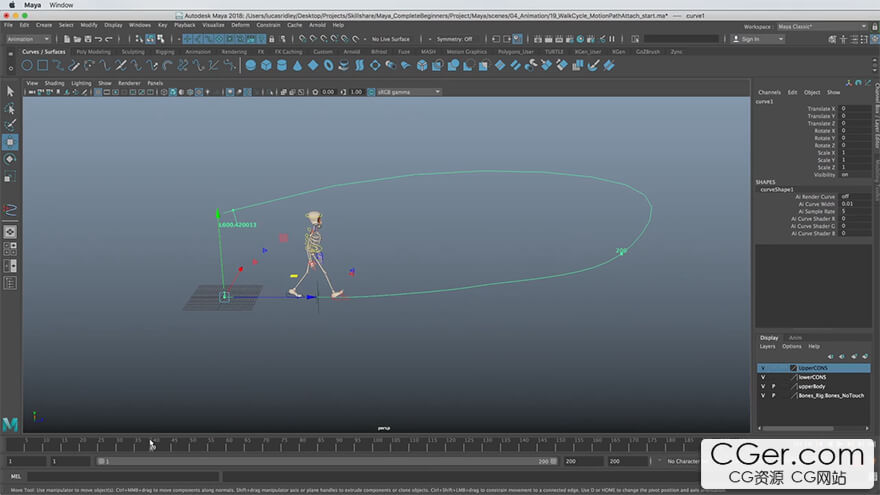Click the Redo arrow icon
The width and height of the screenshot is (880, 495).
[109, 39]
